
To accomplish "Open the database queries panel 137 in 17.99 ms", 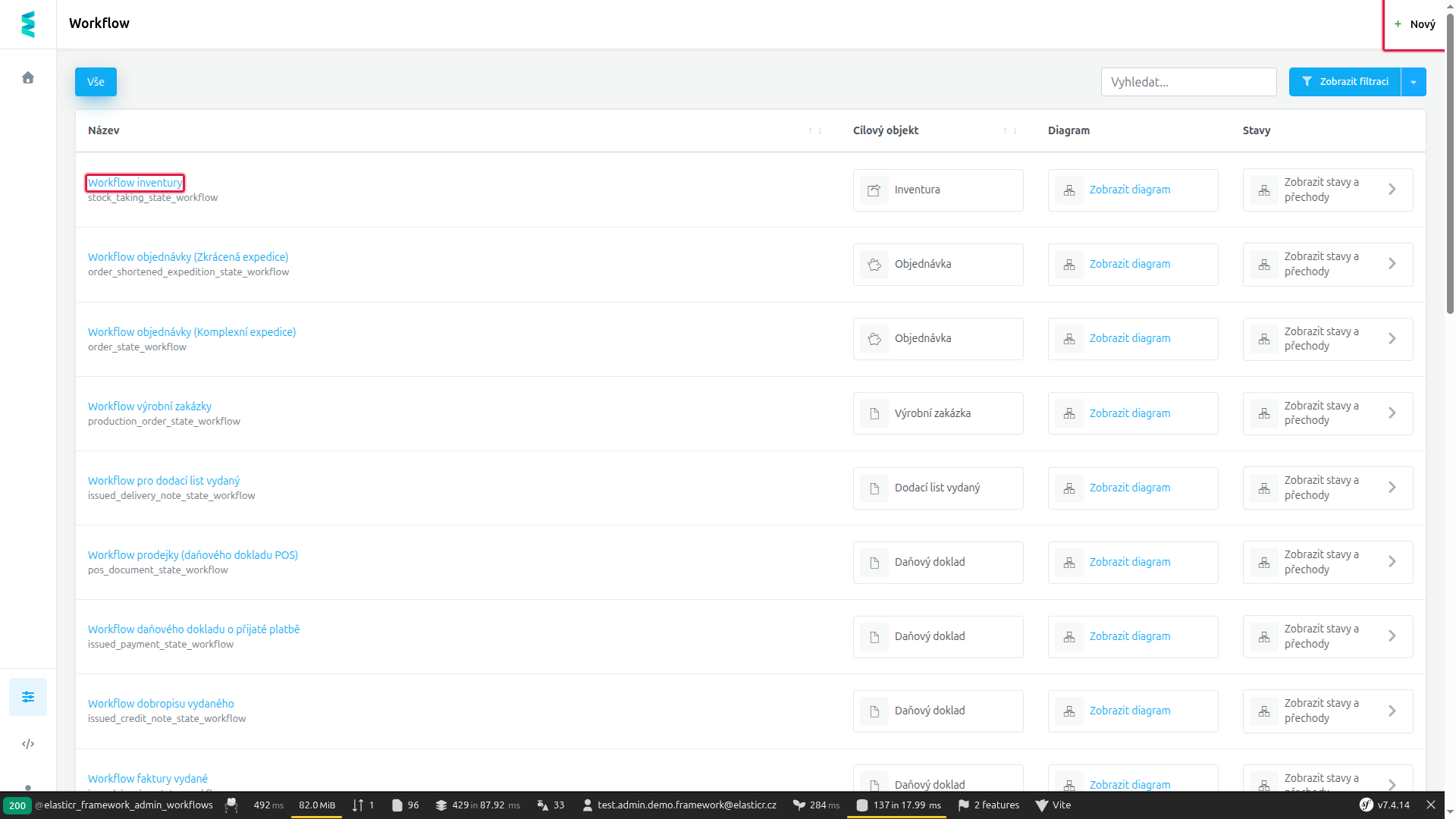I will pos(899,805).
